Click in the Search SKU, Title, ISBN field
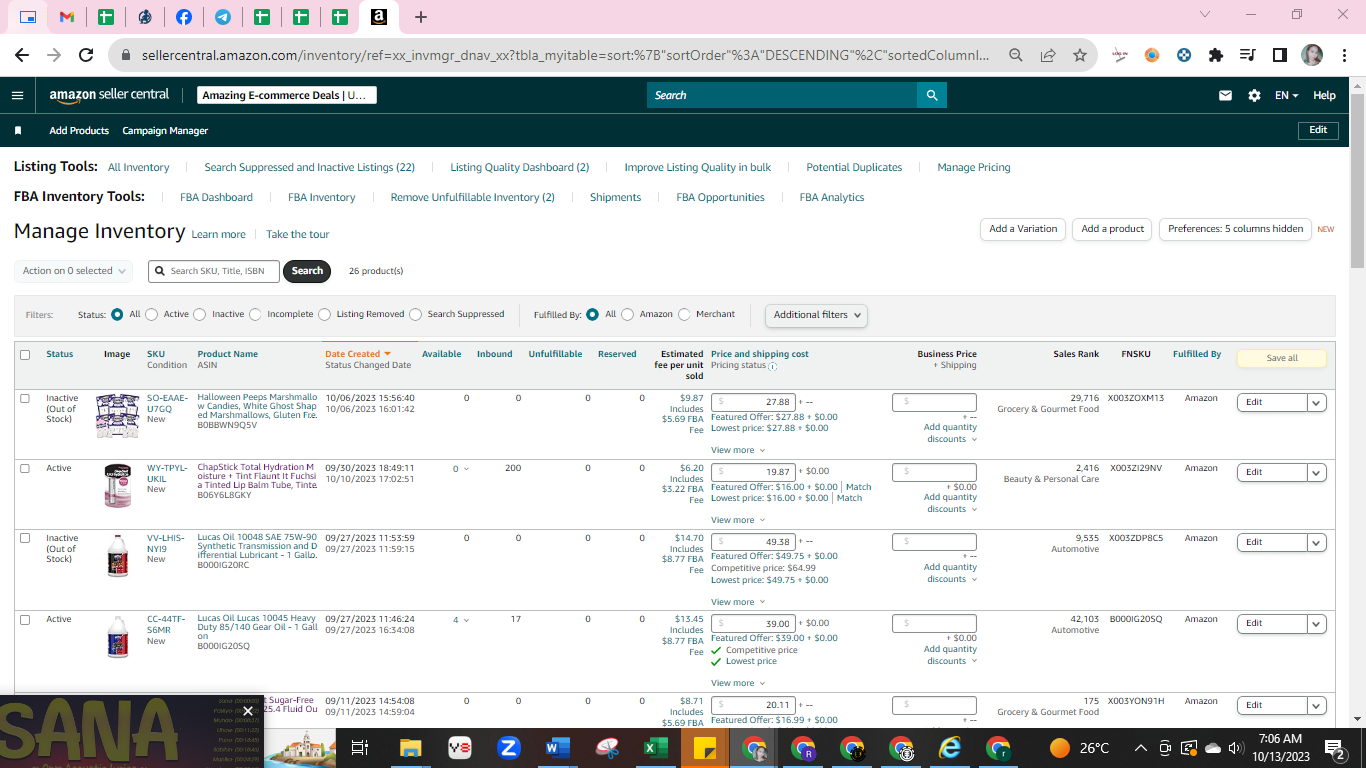Image resolution: width=1366 pixels, height=768 pixels. 213,271
